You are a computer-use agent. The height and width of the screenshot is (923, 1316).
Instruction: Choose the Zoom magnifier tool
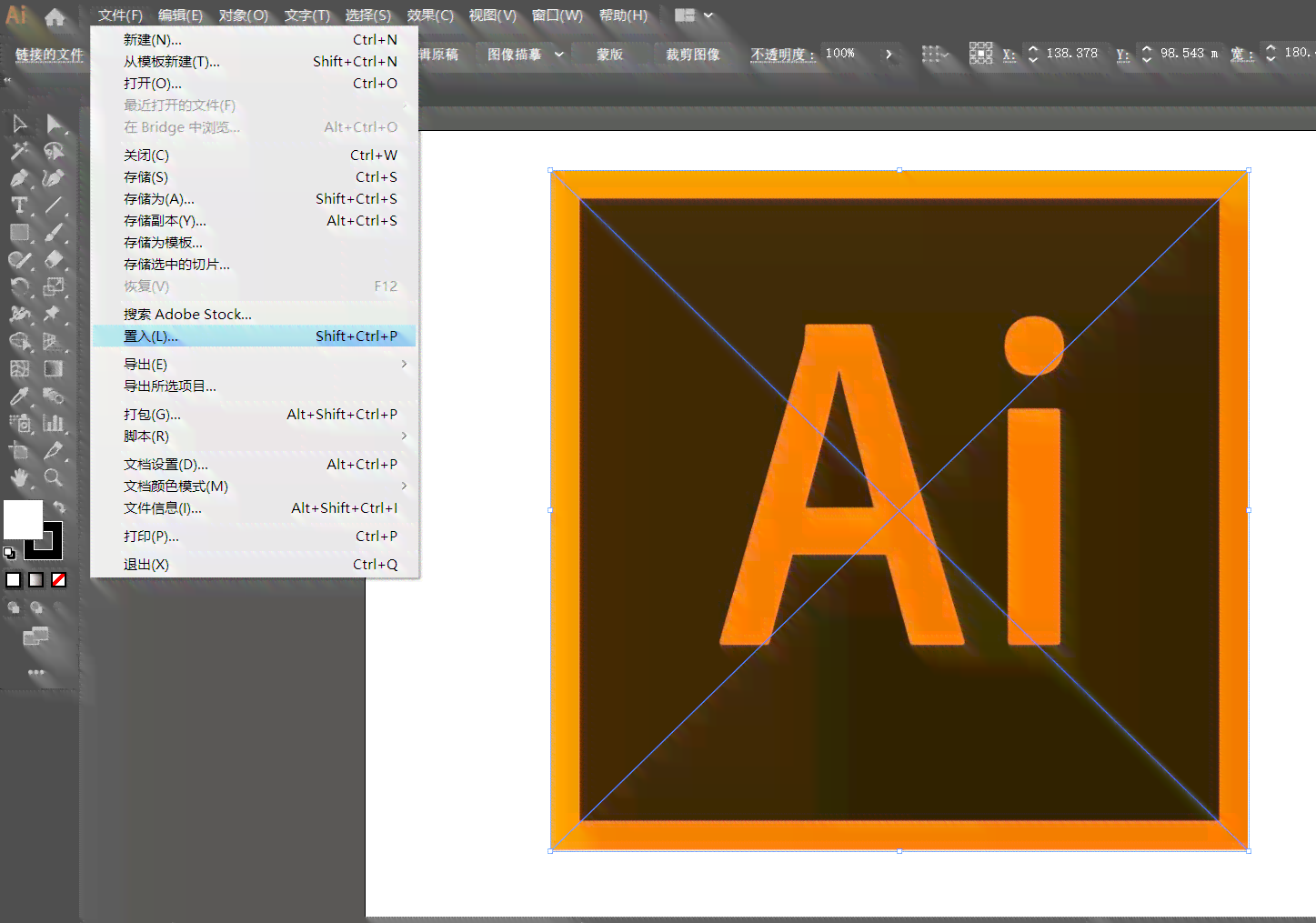tap(54, 477)
